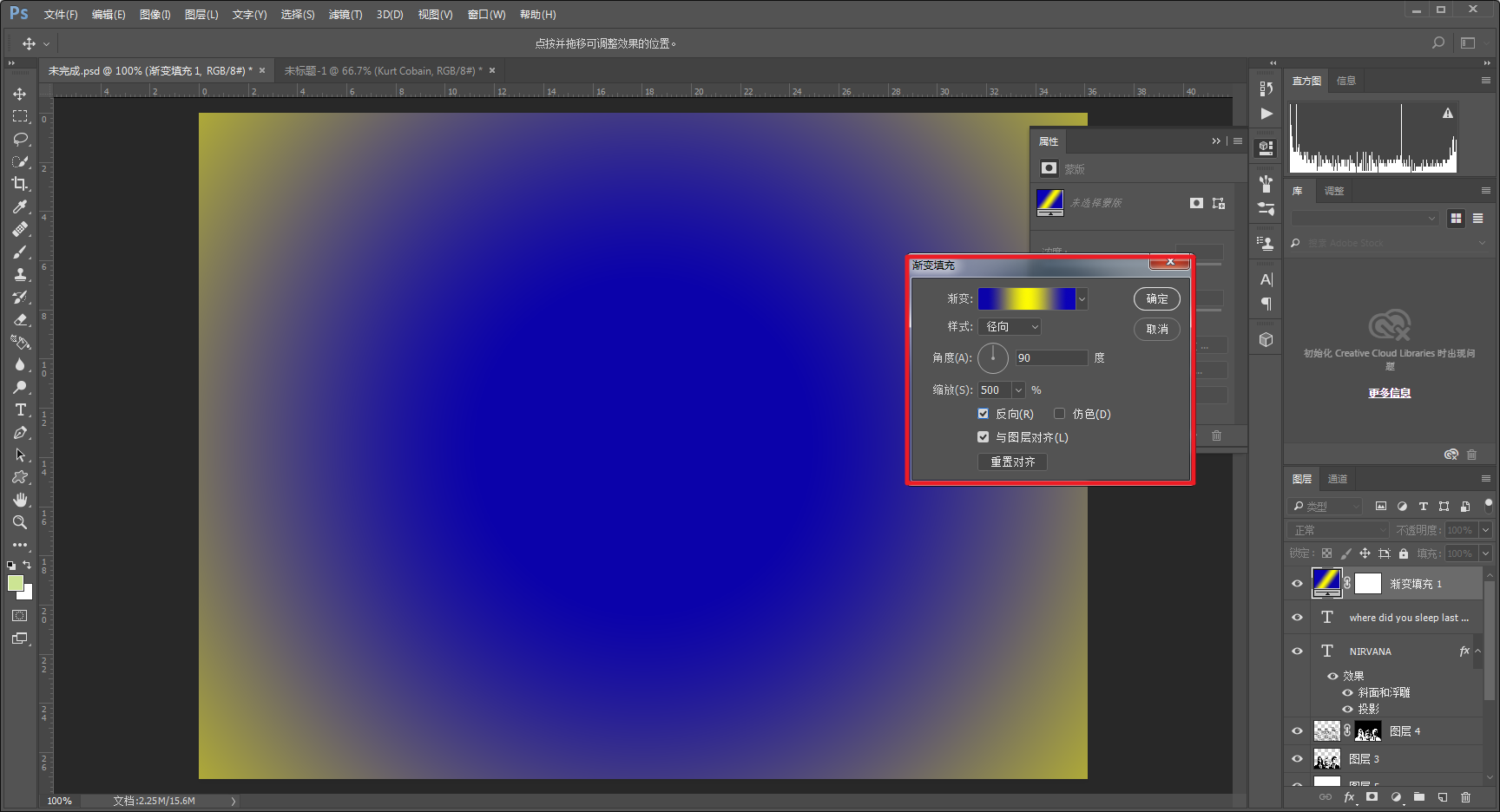Cancel the gradient fill dialog with 取消
1500x812 pixels.
pyautogui.click(x=1157, y=330)
